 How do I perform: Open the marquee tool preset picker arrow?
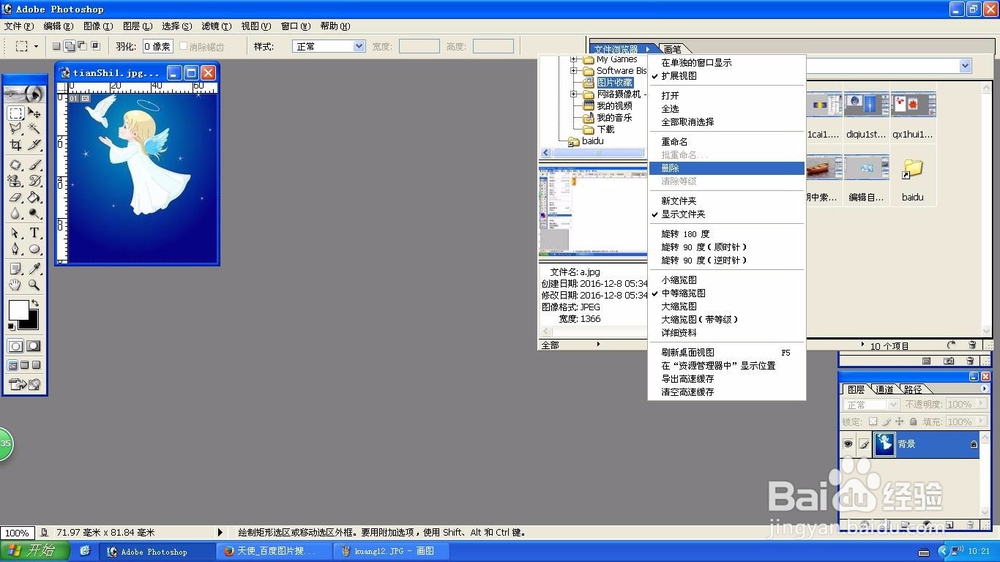(36, 47)
